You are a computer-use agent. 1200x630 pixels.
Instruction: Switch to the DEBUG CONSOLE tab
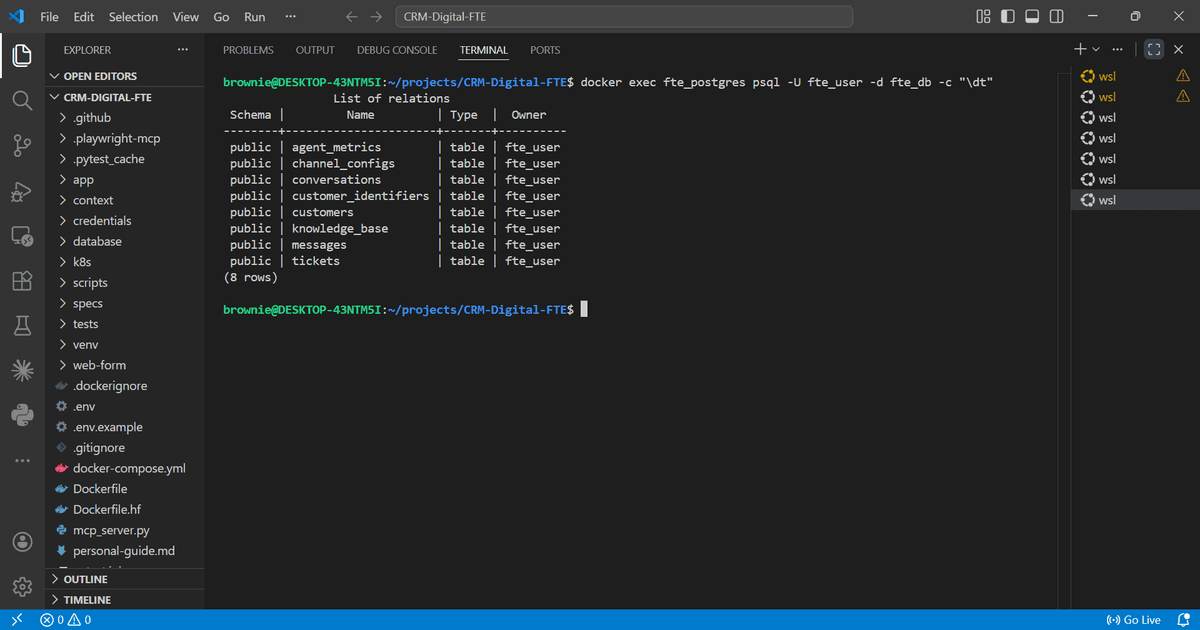pos(397,49)
